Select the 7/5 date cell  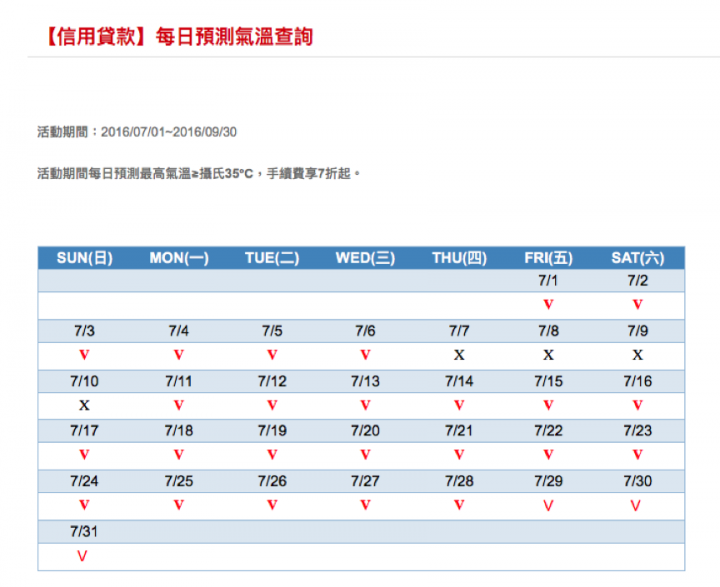click(272, 331)
